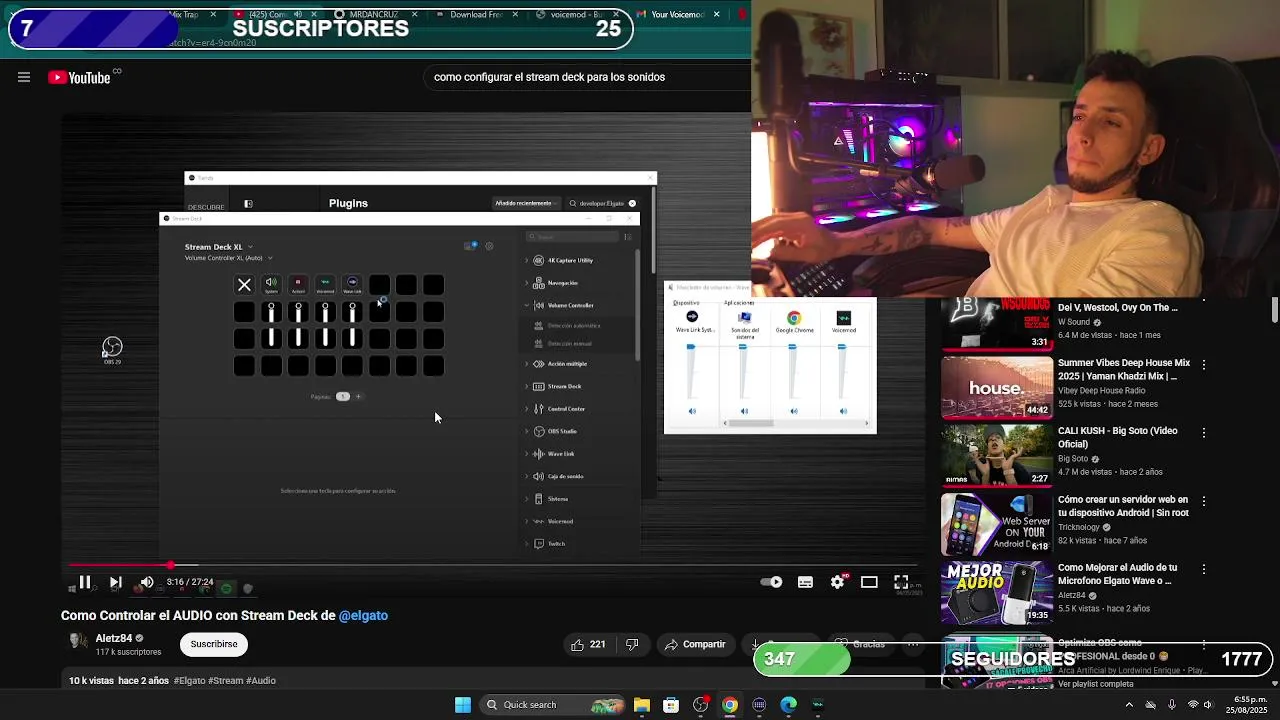Toggle subtitles on the player
Viewport: 1280px width, 720px height.
pyautogui.click(x=805, y=582)
